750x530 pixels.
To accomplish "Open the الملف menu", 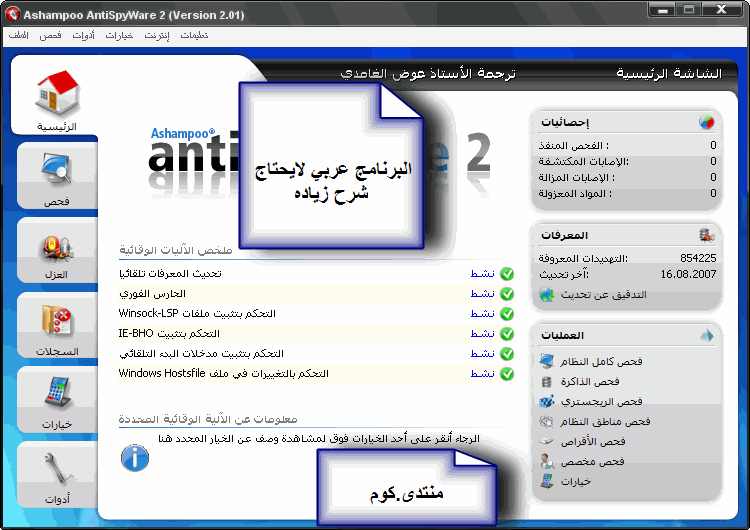I will pyautogui.click(x=19, y=35).
